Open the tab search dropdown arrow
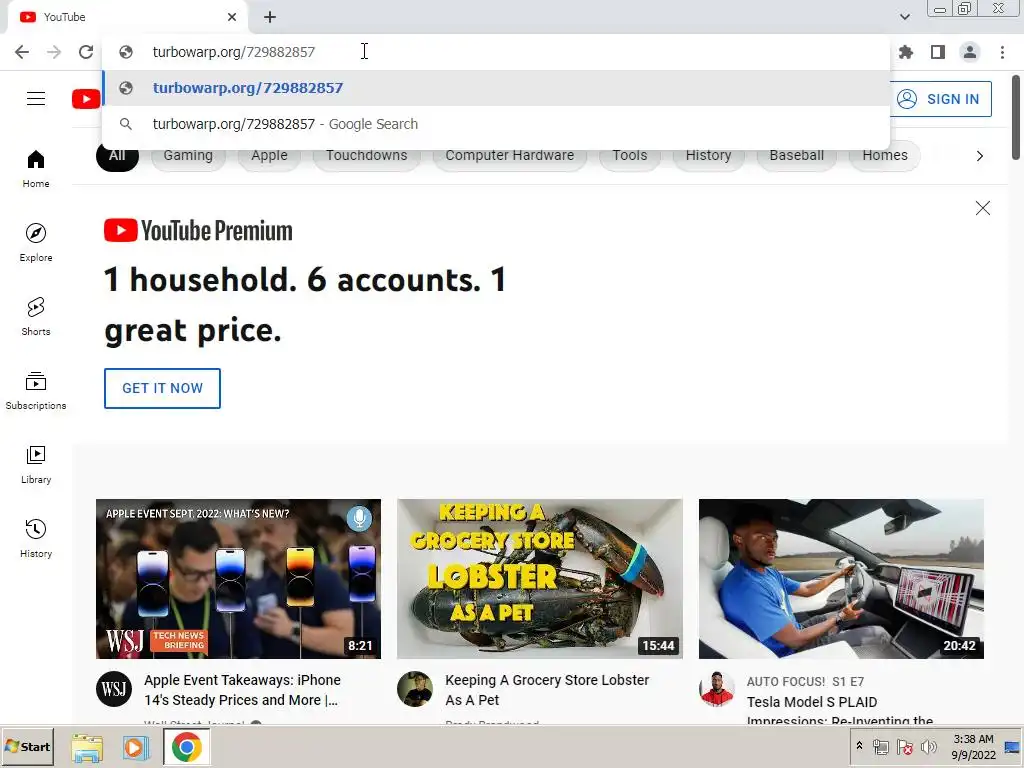 click(904, 17)
